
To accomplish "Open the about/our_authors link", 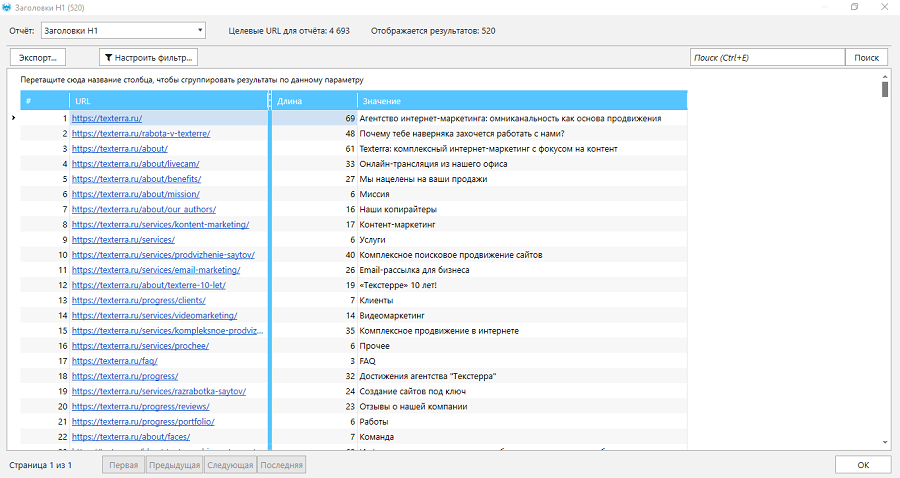I will click(143, 209).
